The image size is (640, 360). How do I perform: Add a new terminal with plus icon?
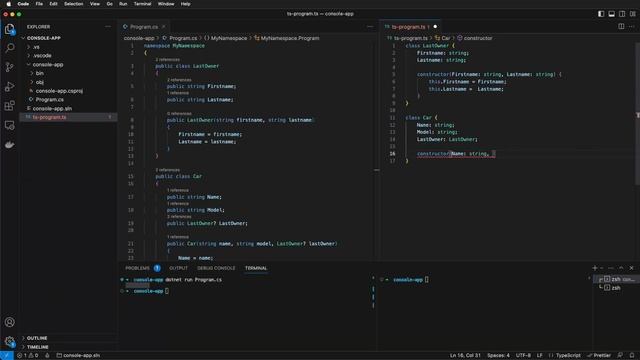pyautogui.click(x=594, y=268)
